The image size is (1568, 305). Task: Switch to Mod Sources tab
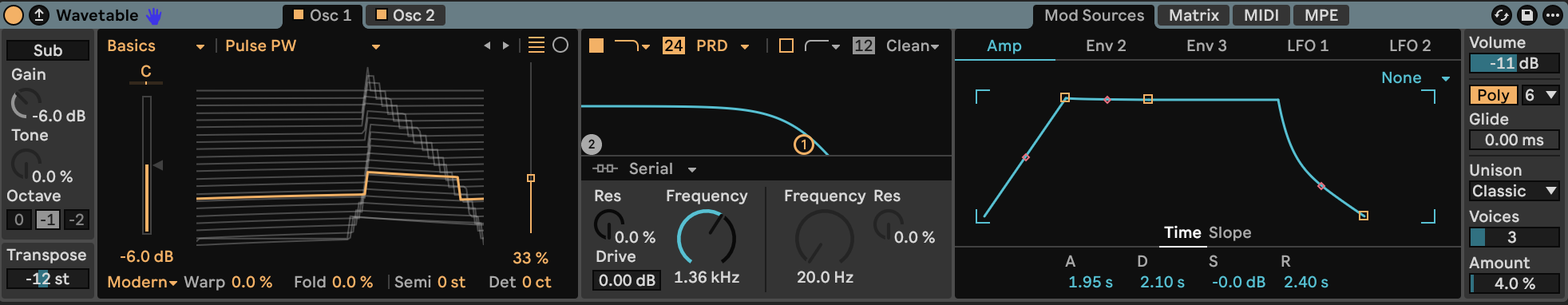[x=1094, y=15]
